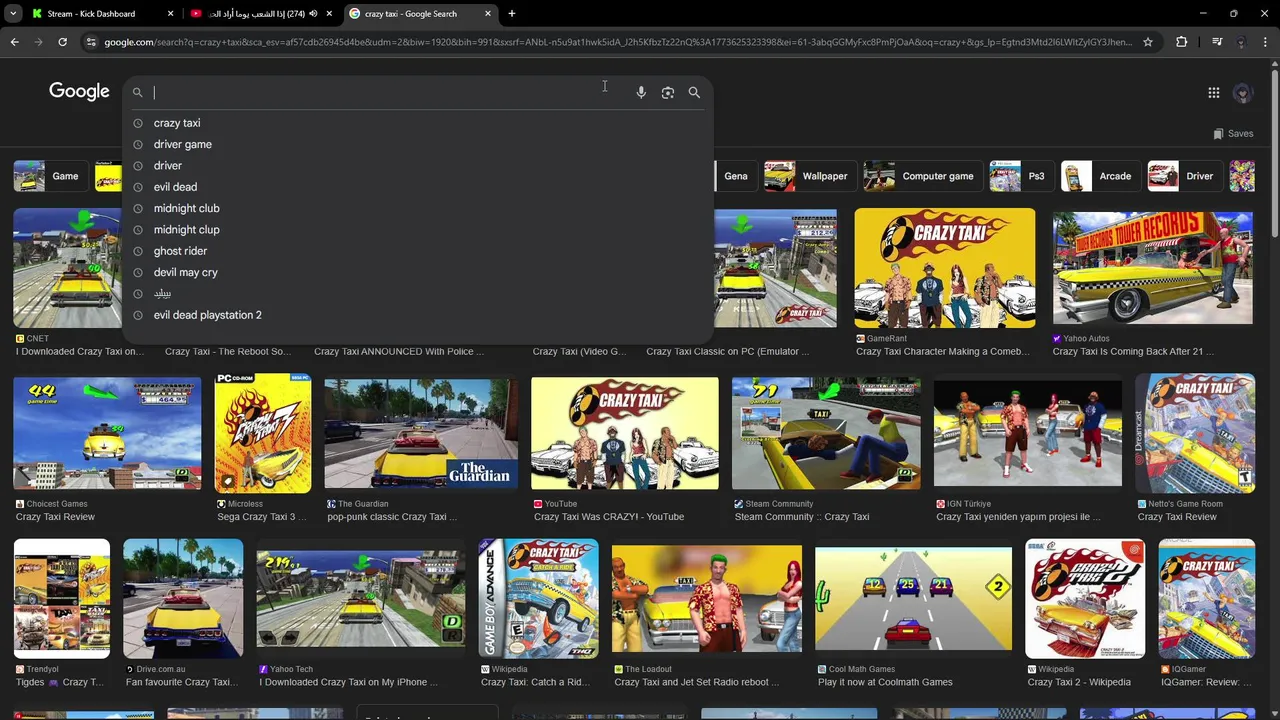The width and height of the screenshot is (1280, 720).
Task: Filter images by the Game chip
Action: pos(49,176)
